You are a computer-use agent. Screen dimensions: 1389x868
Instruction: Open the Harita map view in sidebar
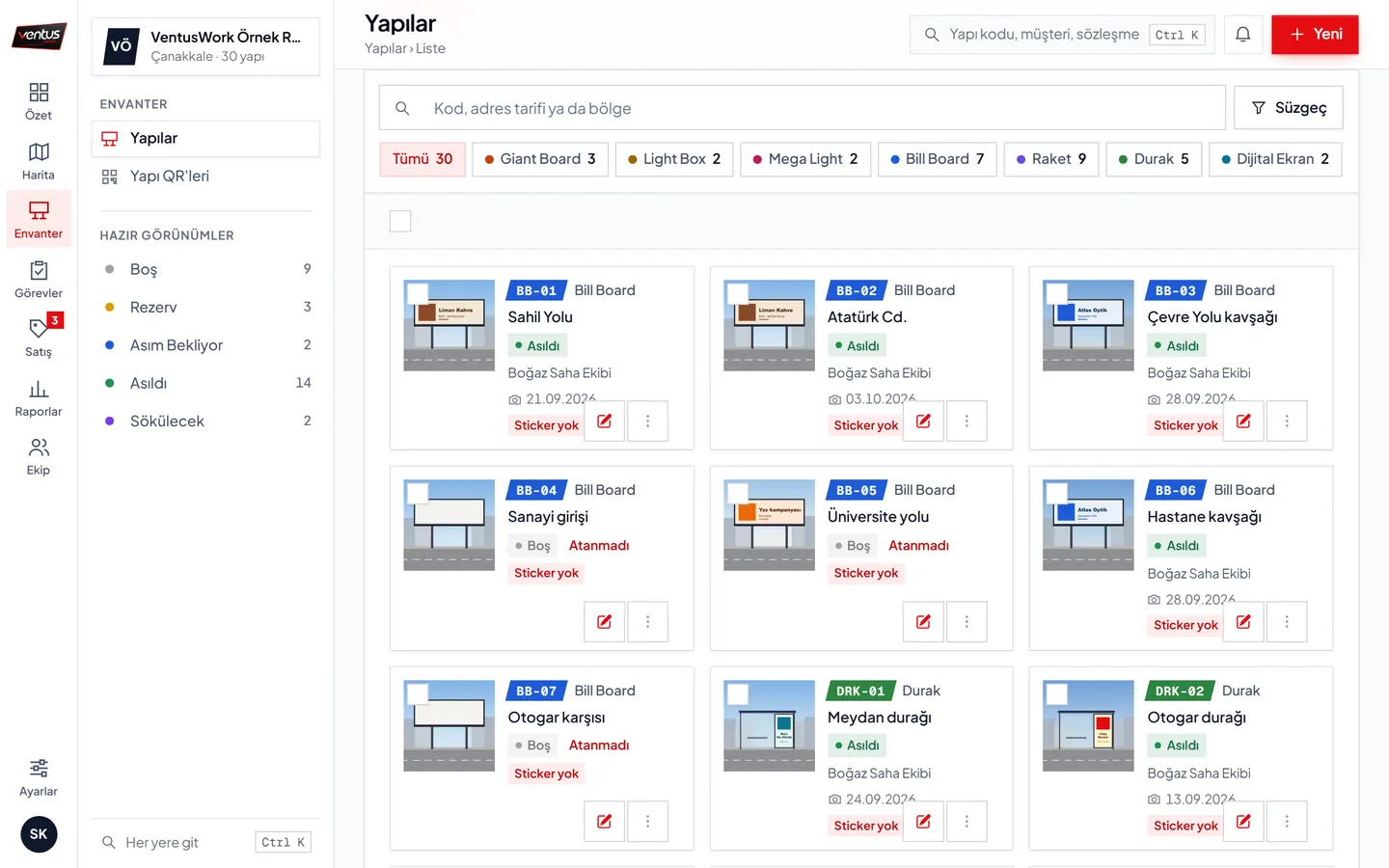pos(39,161)
